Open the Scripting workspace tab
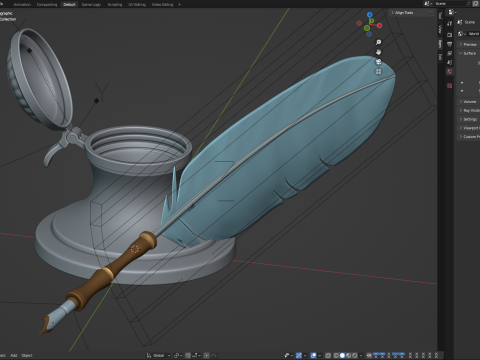The image size is (480, 360). [115, 4]
